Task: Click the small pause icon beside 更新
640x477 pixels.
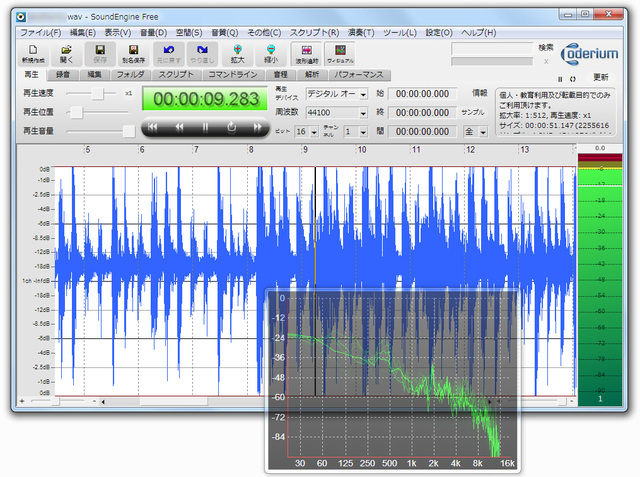Action: pos(560,79)
